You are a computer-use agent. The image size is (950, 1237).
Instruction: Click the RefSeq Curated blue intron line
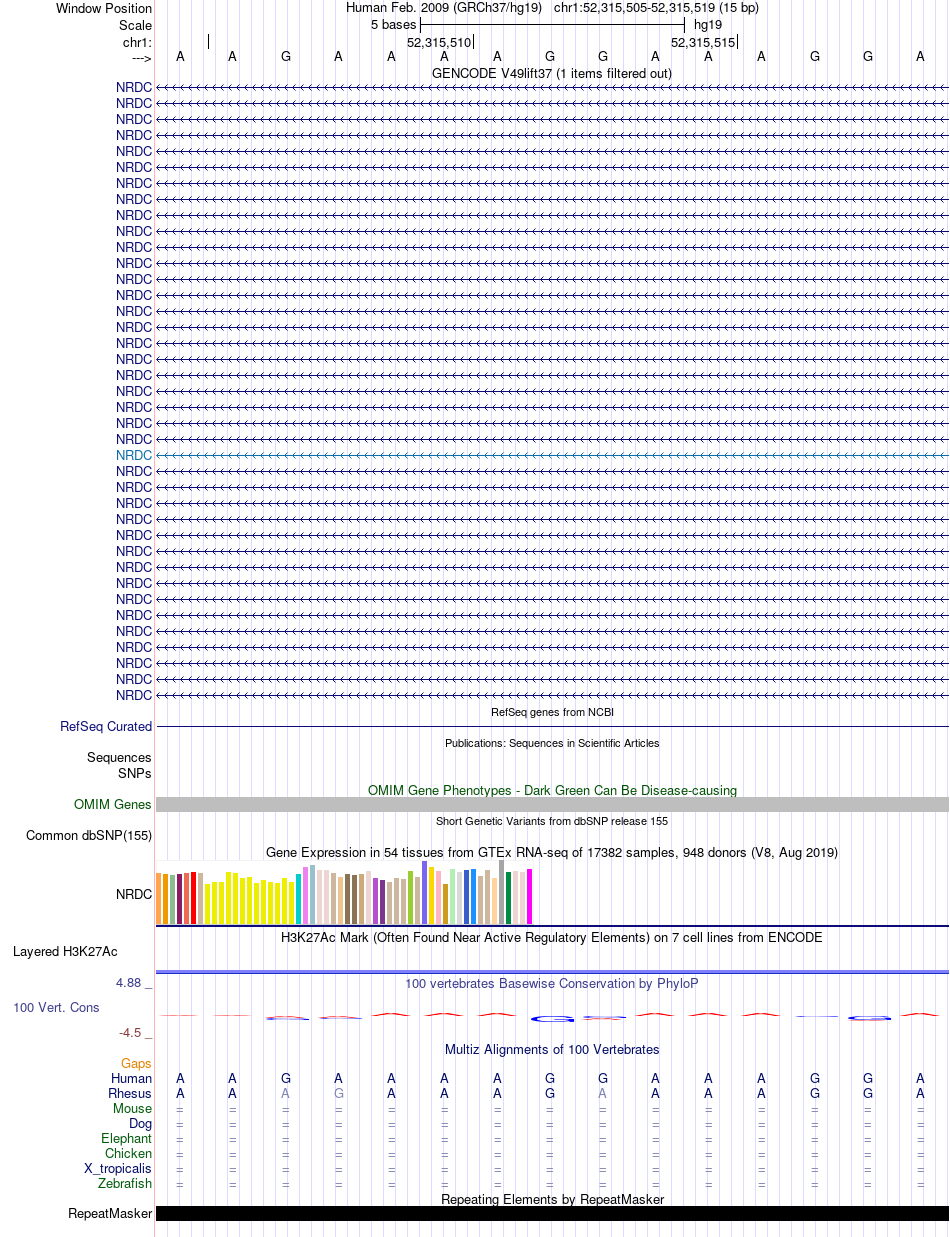552,727
